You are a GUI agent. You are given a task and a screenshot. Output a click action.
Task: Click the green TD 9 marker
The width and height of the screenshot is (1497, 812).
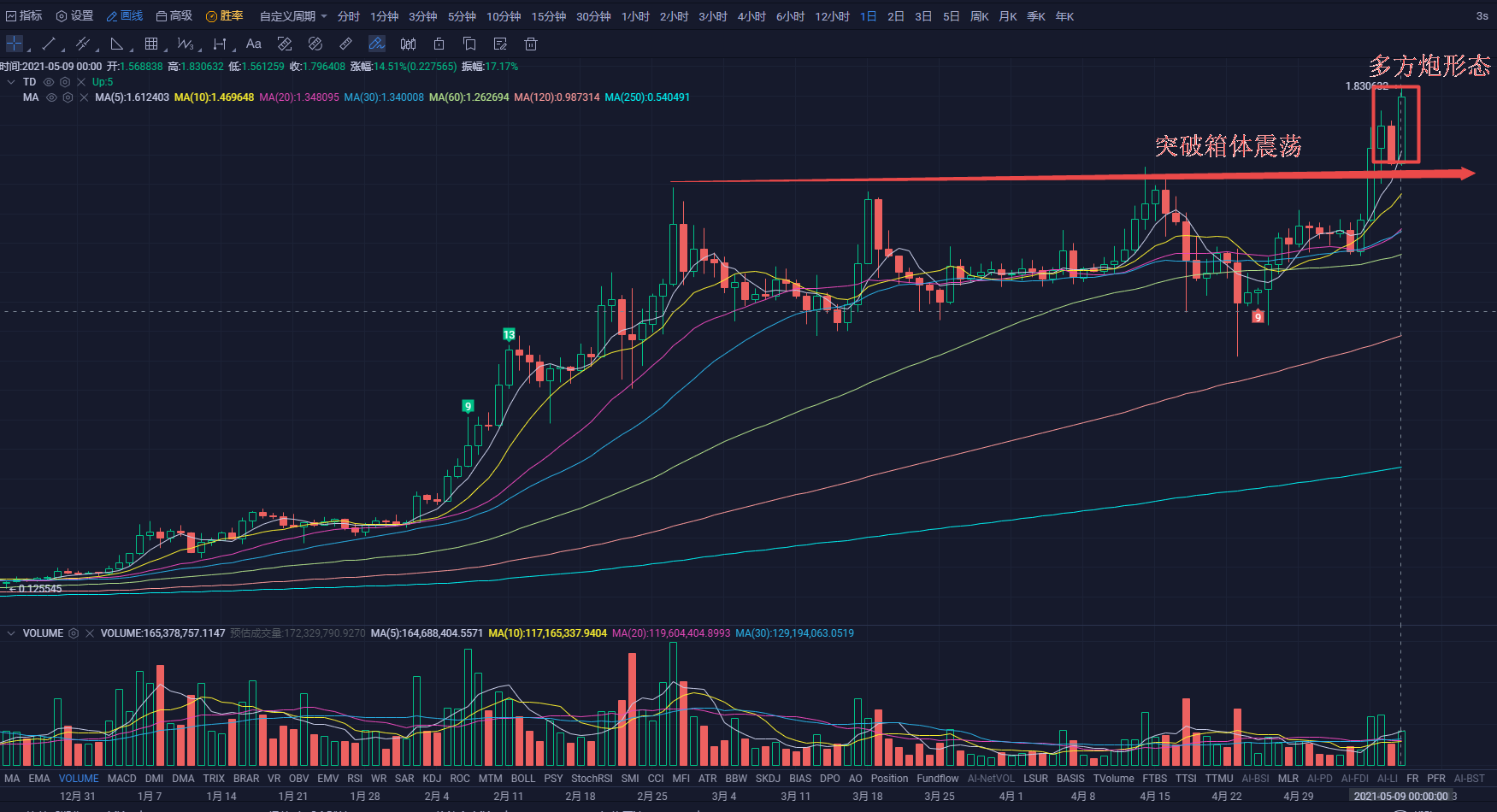(x=468, y=406)
